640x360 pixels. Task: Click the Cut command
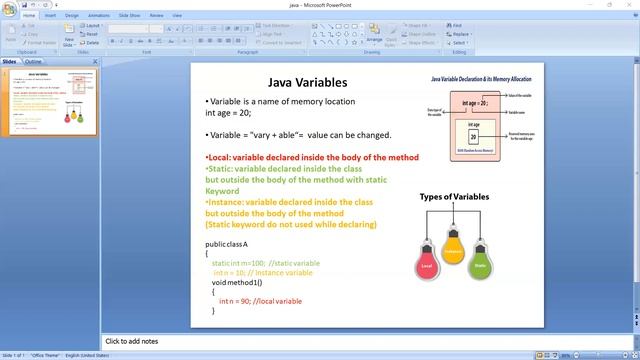click(x=29, y=26)
